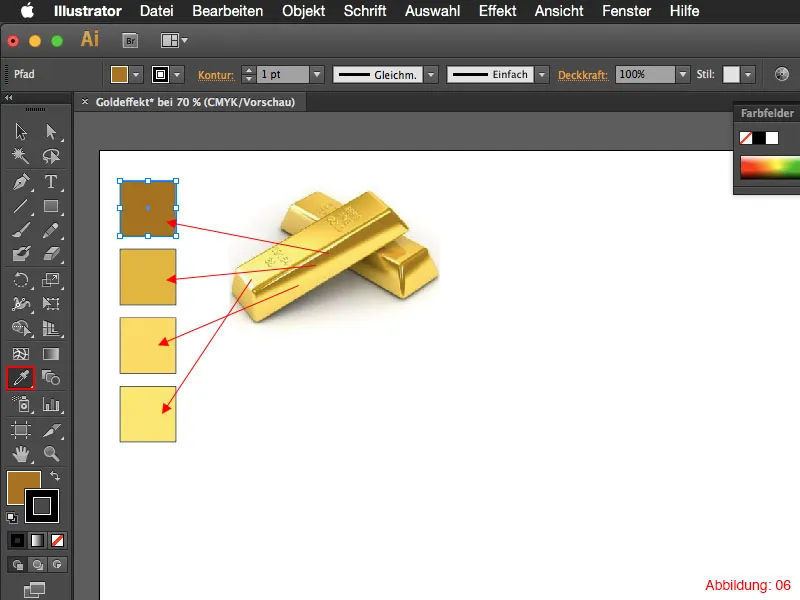Select the Mesh tool
Viewport: 800px width, 600px height.
pyautogui.click(x=21, y=354)
